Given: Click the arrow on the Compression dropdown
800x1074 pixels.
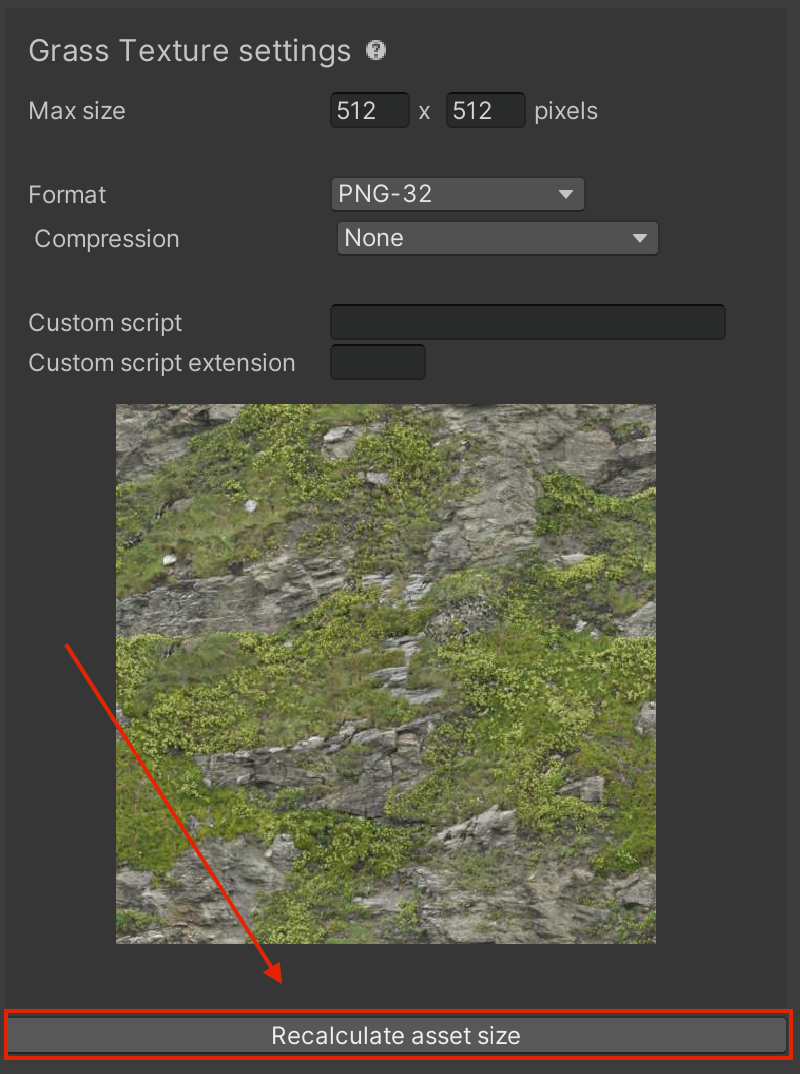Looking at the screenshot, I should point(640,238).
